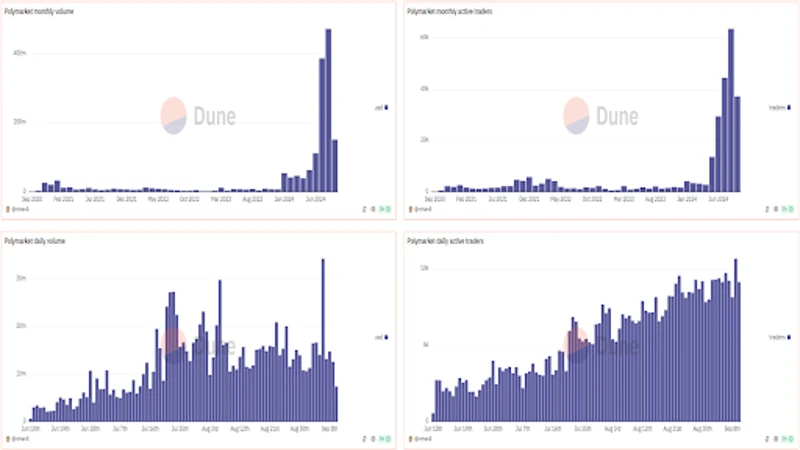Screen dimensions: 800x450
Task: Click the 5k axis label in daily traders
Action: click(x=426, y=344)
